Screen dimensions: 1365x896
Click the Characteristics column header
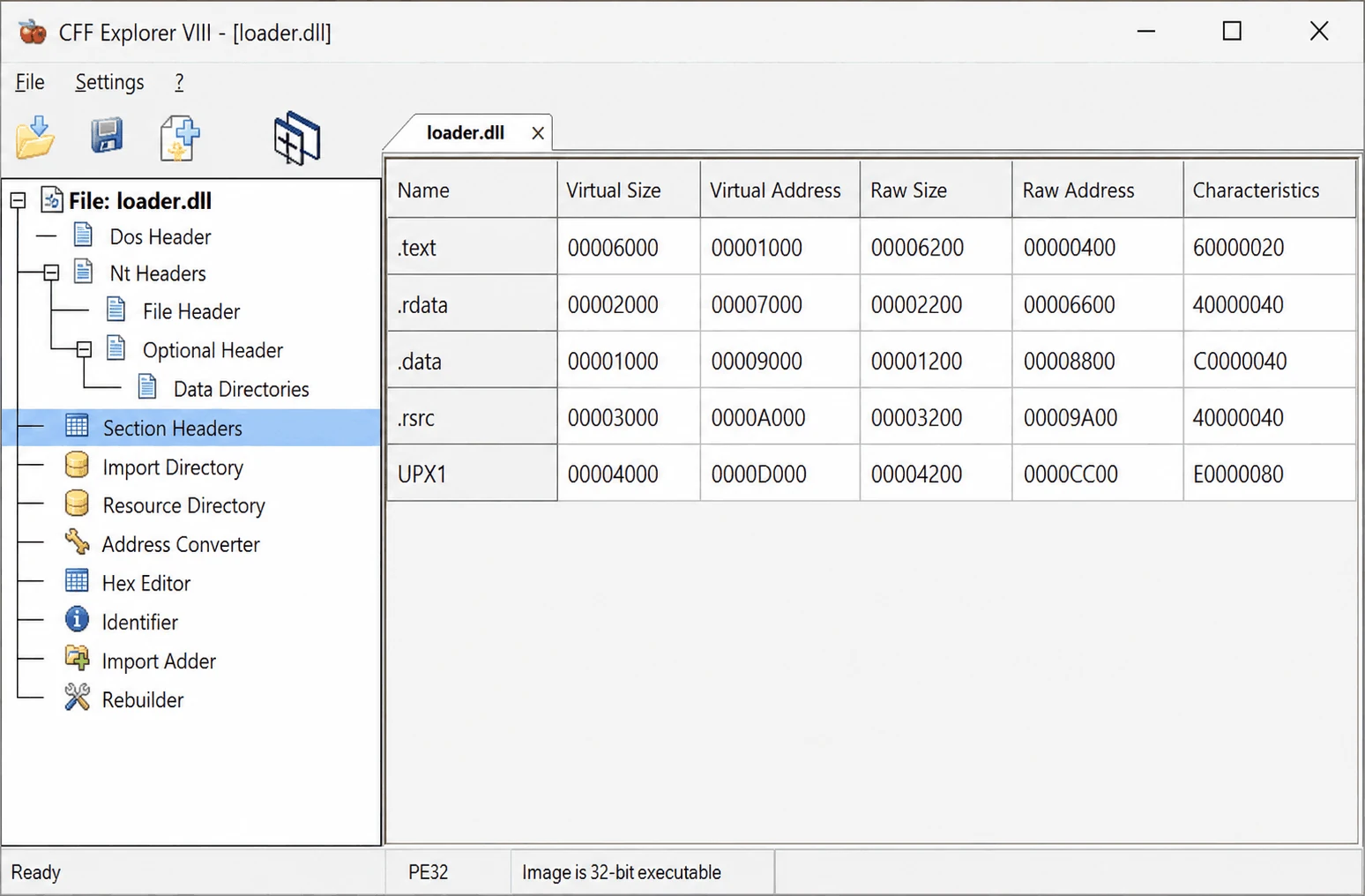[x=1269, y=190]
